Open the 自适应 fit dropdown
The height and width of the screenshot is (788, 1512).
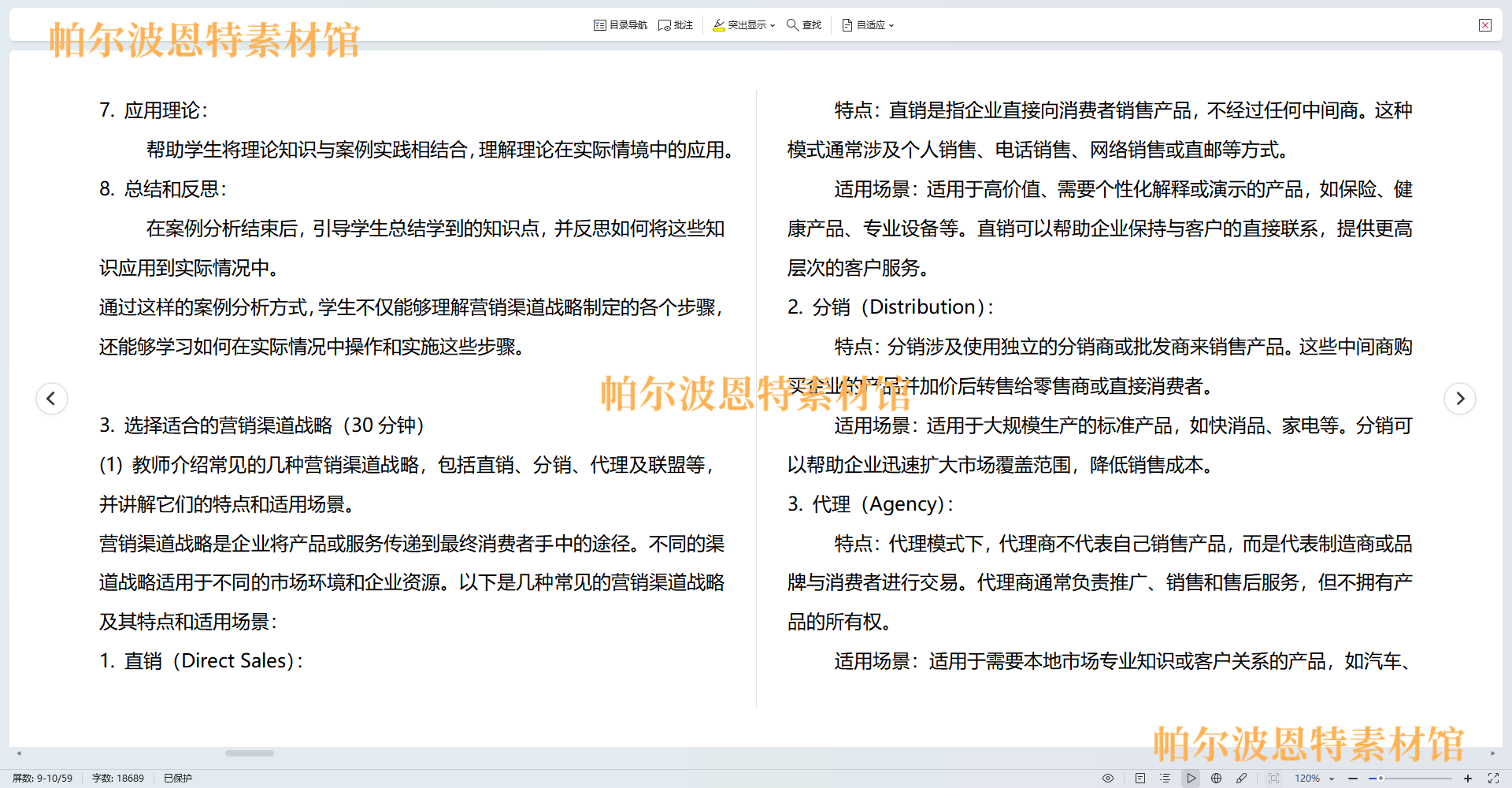(x=868, y=25)
